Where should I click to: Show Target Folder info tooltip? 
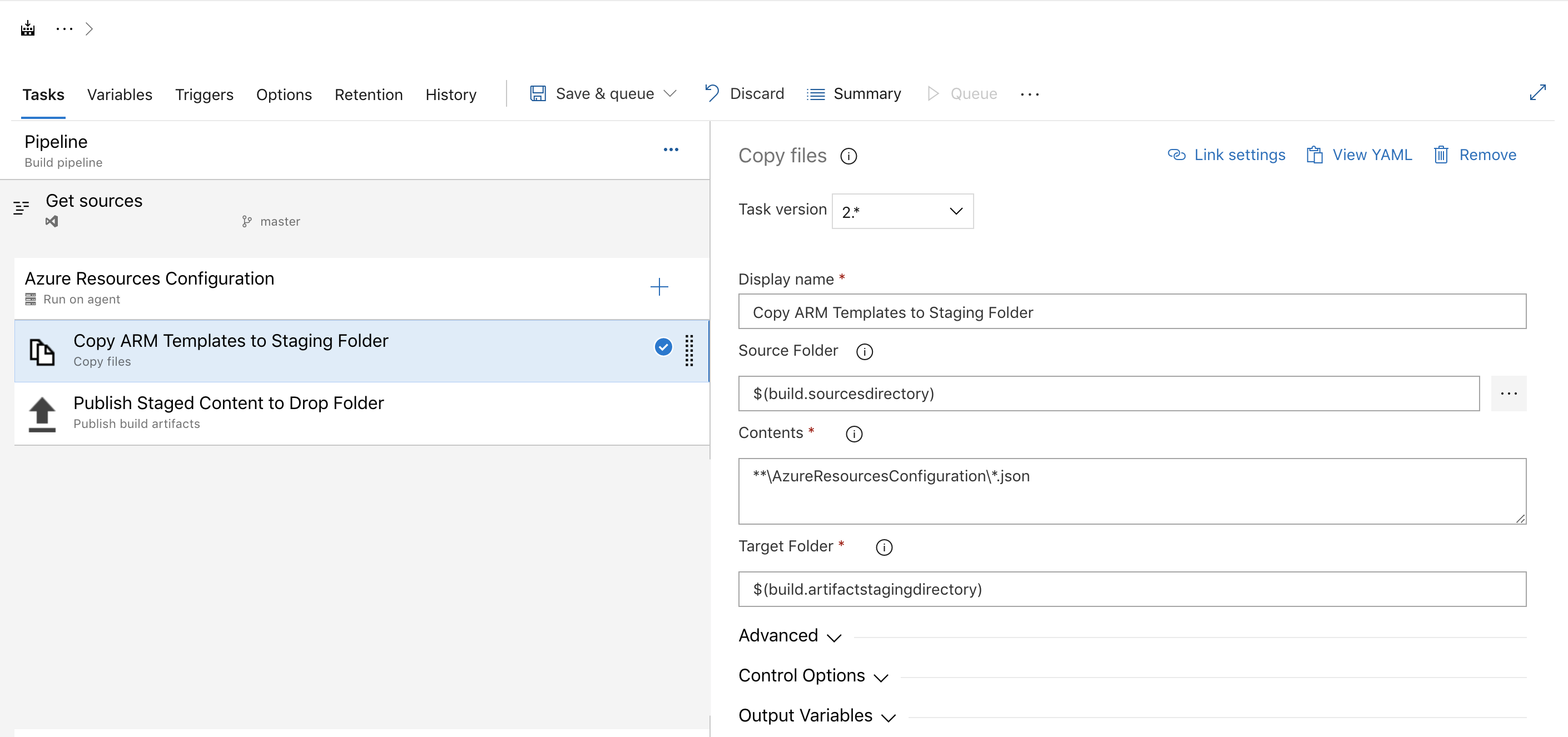tap(884, 547)
